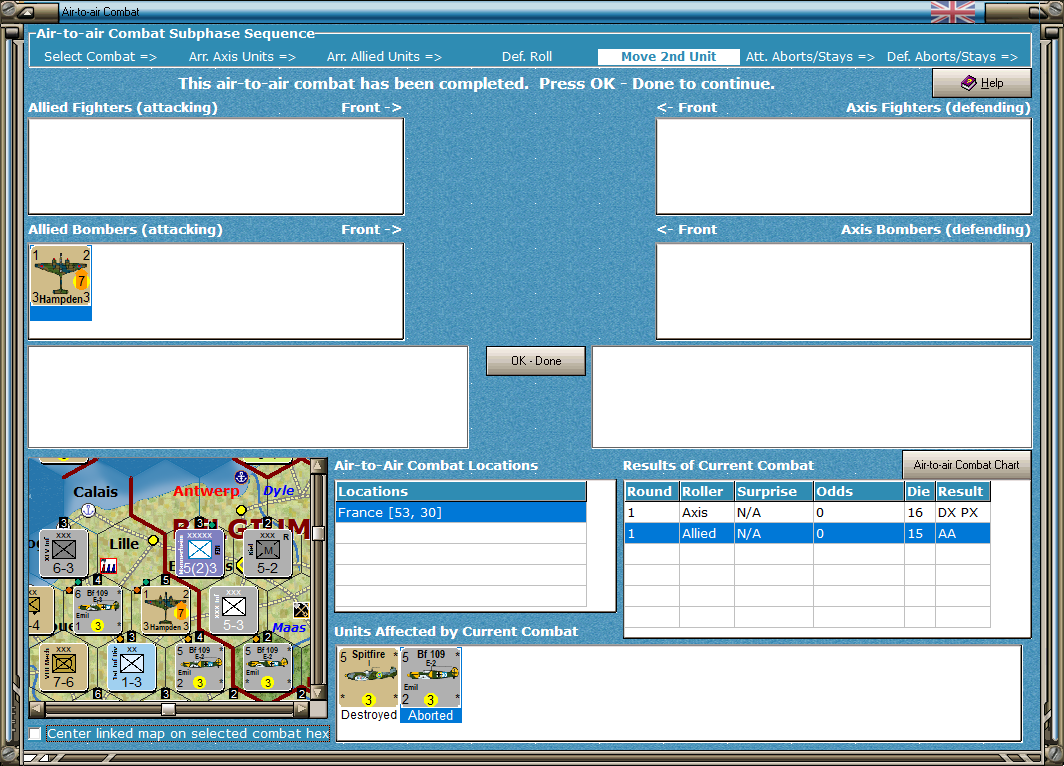Image resolution: width=1064 pixels, height=766 pixels.
Task: Click the destroyed Spitfire unit counter
Action: click(x=368, y=676)
